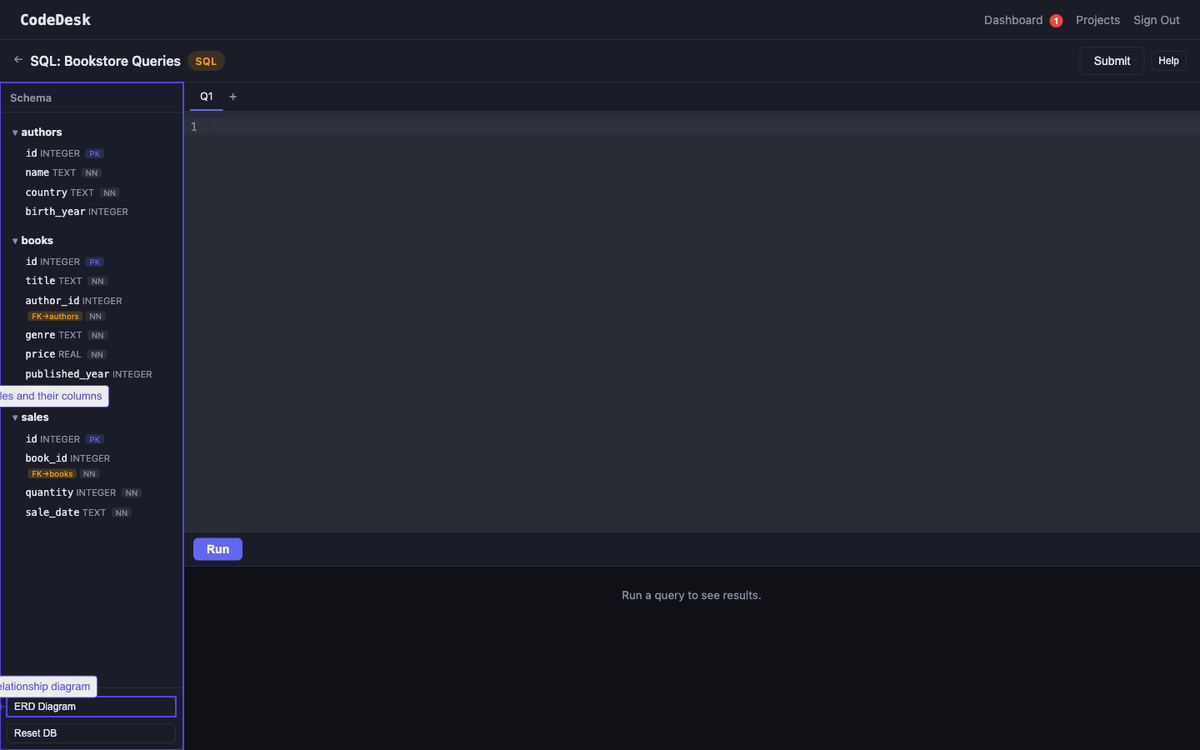Image resolution: width=1200 pixels, height=750 pixels.
Task: Click the PK badge beside books id column
Action: [94, 261]
